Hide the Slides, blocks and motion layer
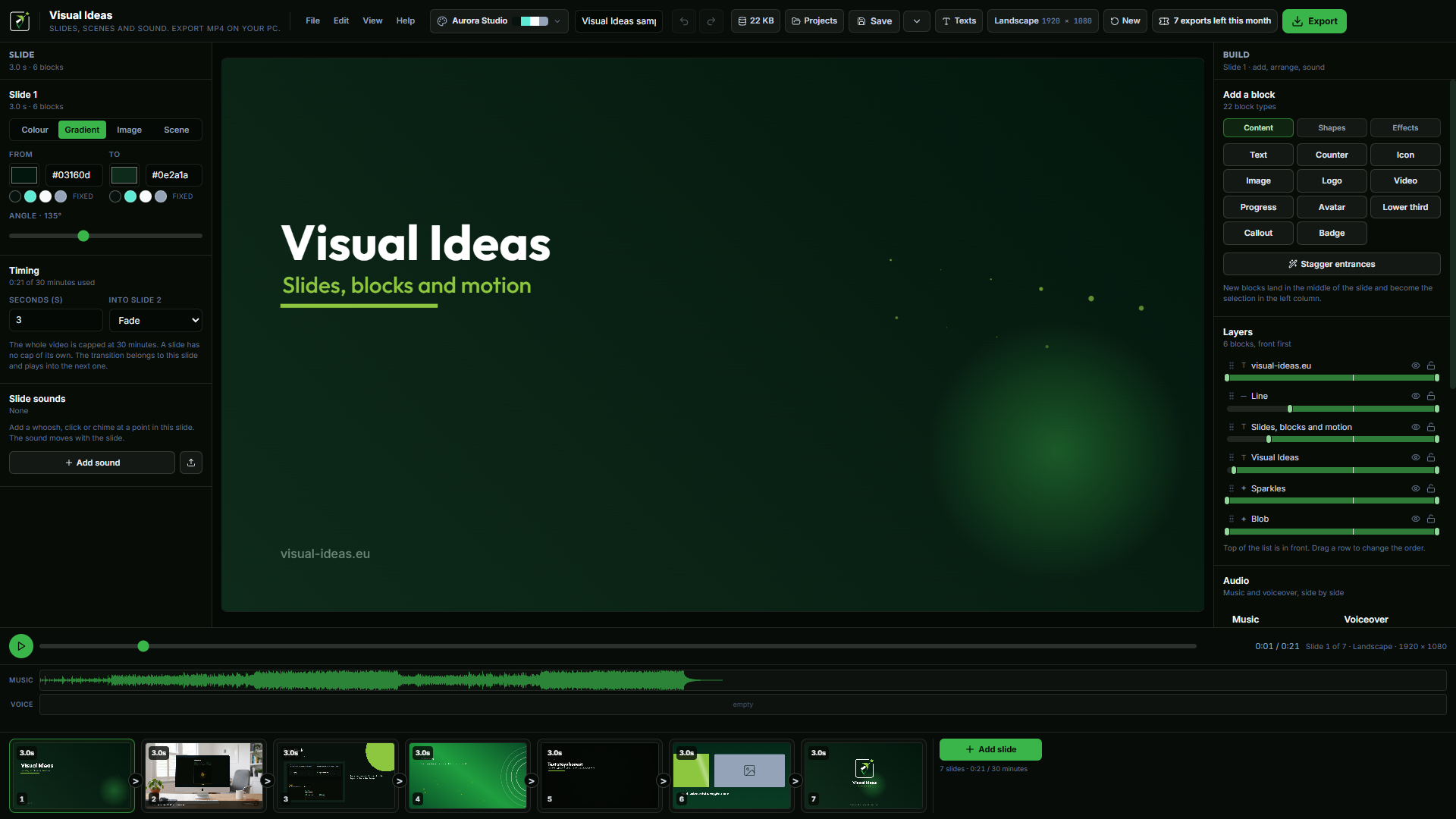Image resolution: width=1456 pixels, height=819 pixels. 1415,427
